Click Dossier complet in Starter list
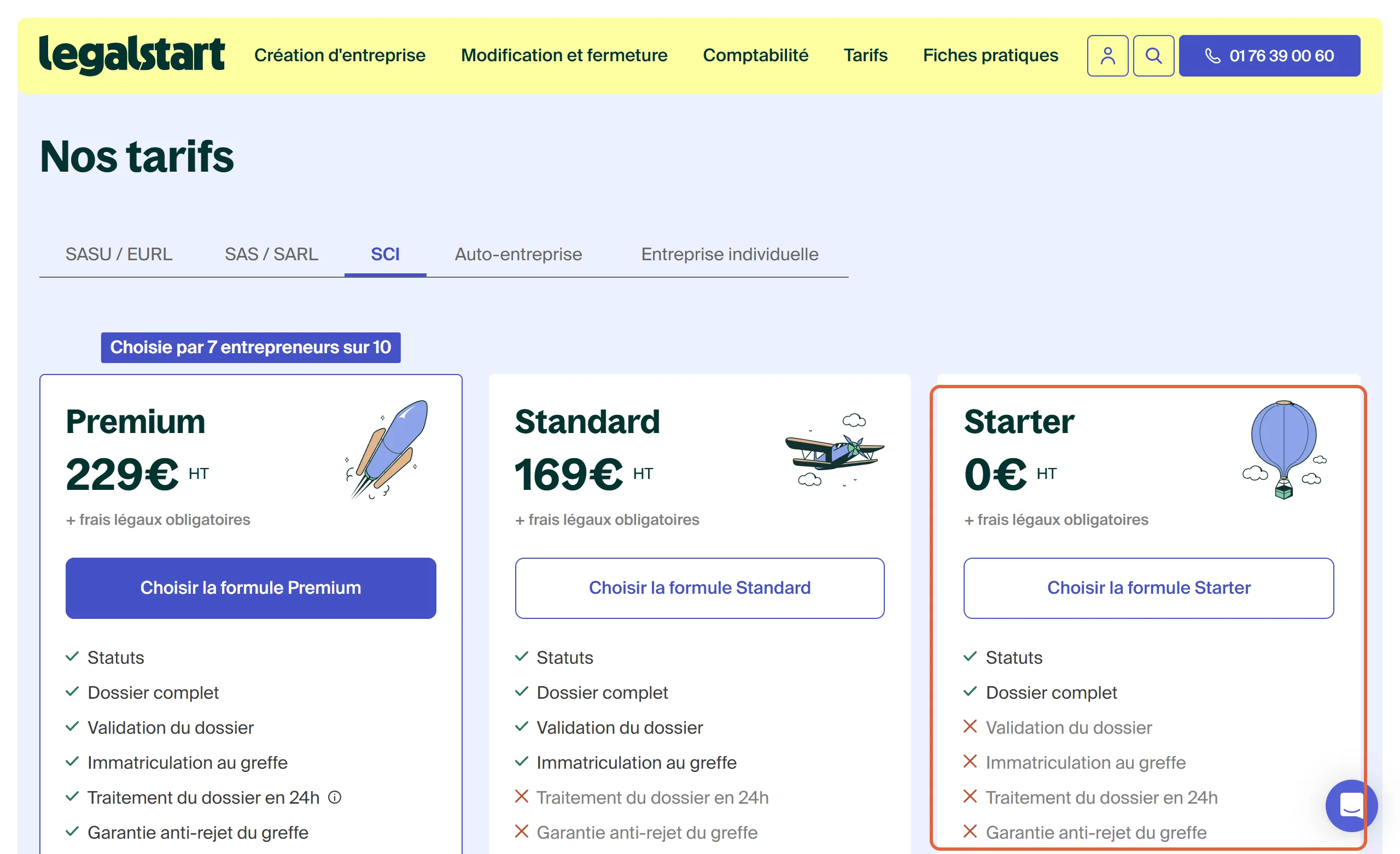This screenshot has height=854, width=1400. point(1051,693)
